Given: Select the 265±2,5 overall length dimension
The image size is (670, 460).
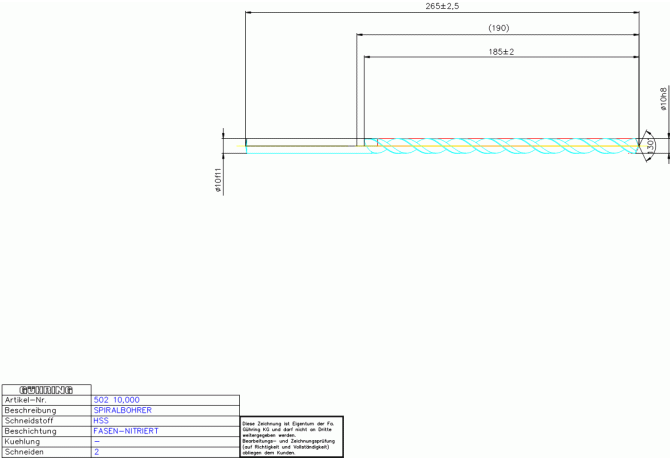Looking at the screenshot, I should click(x=441, y=7).
